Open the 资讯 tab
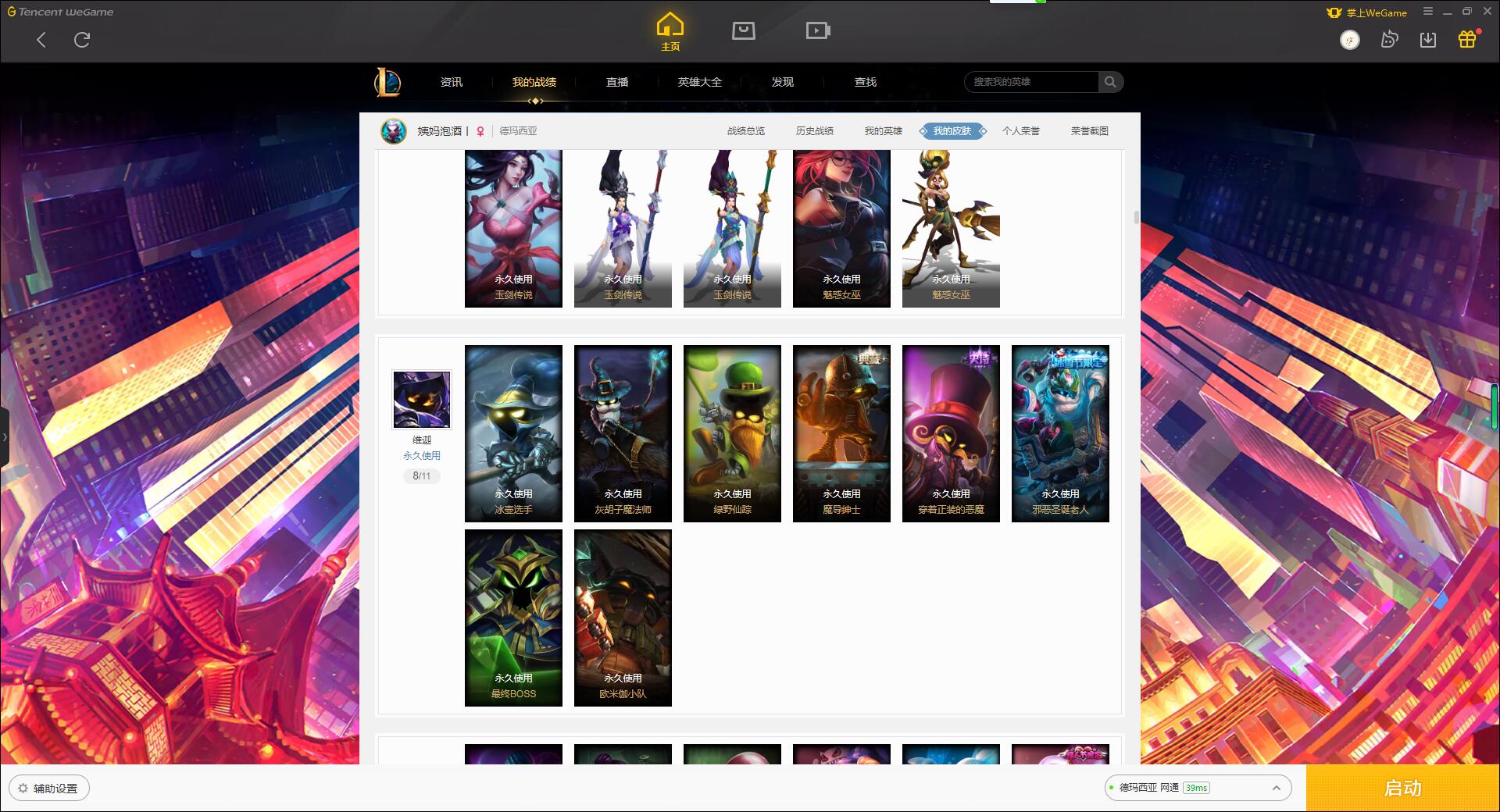Screen dimensions: 1500x812 pos(452,82)
